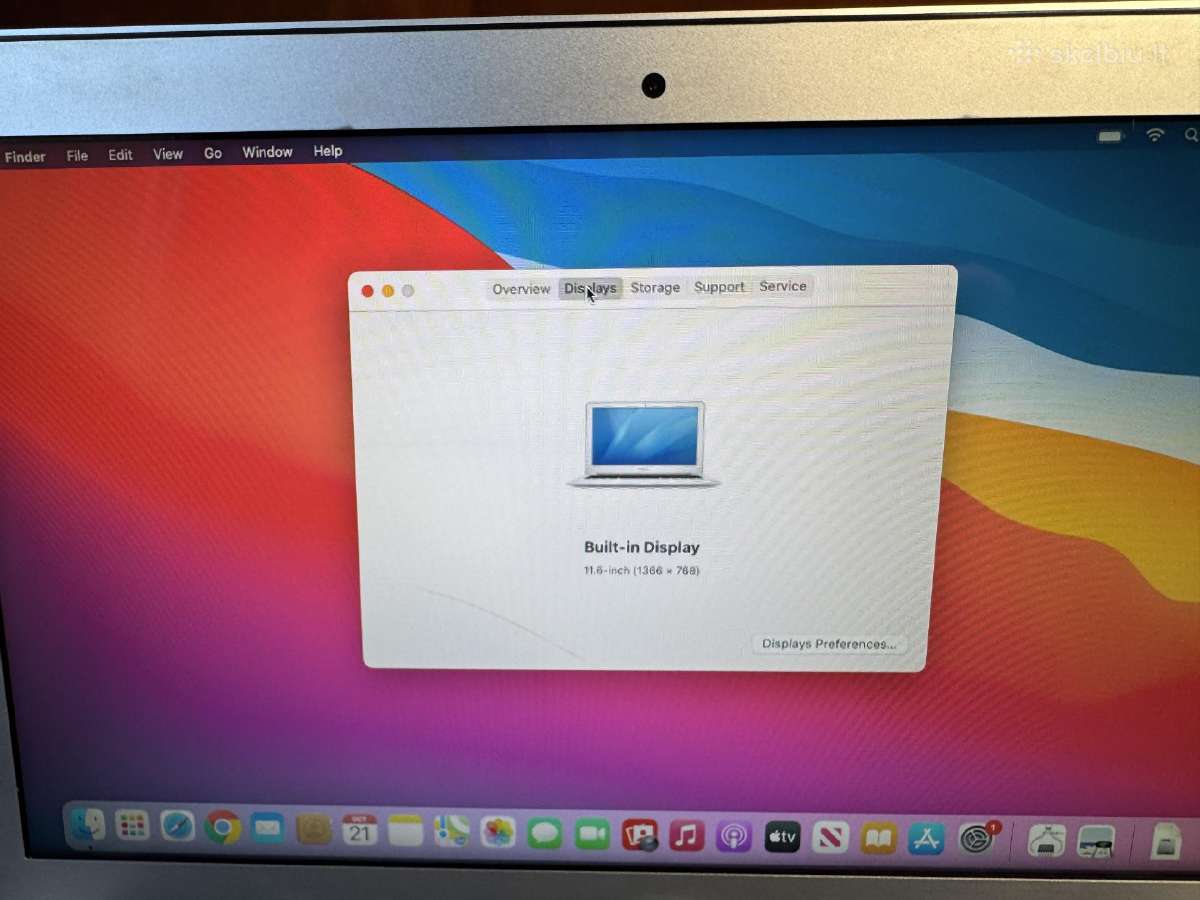This screenshot has height=900, width=1200.
Task: Open the Support tab
Action: coord(719,287)
